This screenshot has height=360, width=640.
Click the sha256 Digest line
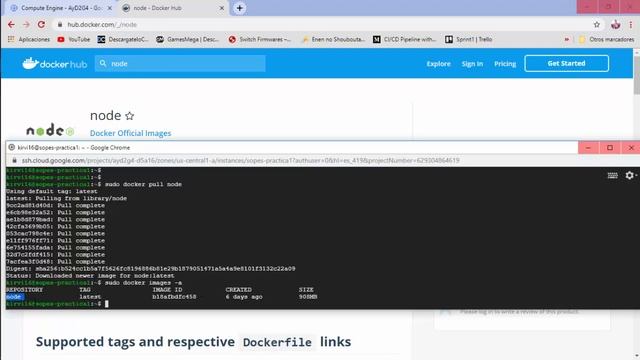click(x=151, y=269)
